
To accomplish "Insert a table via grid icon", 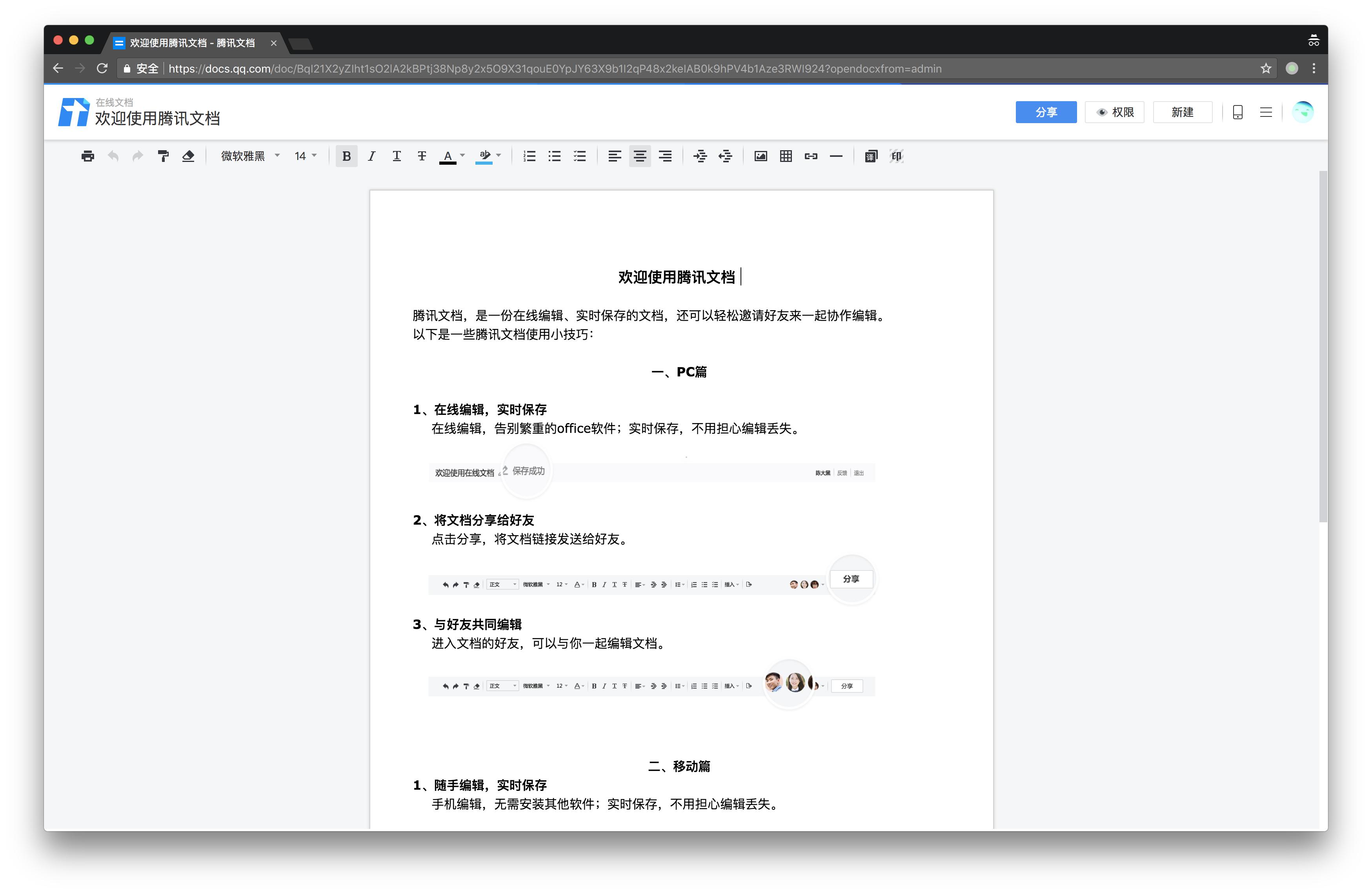I will [x=786, y=156].
